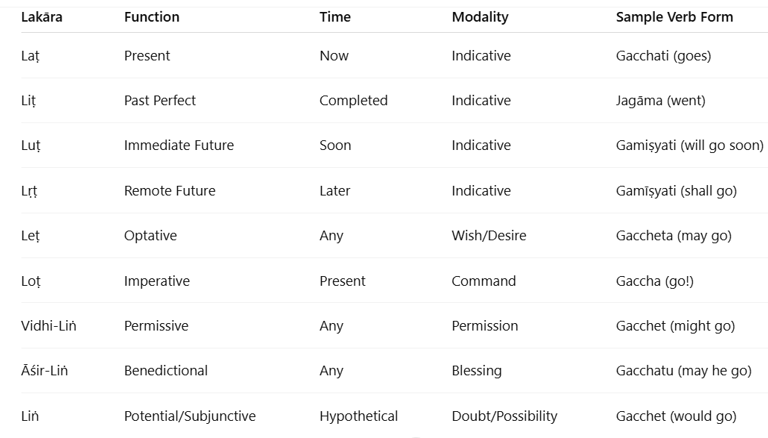Click the Modality column header

[480, 17]
